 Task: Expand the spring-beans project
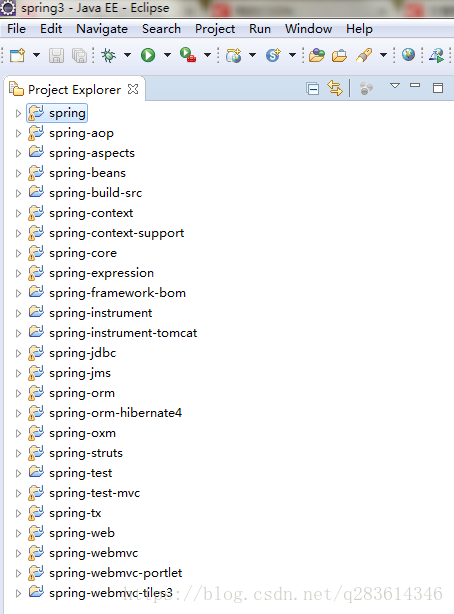18,173
